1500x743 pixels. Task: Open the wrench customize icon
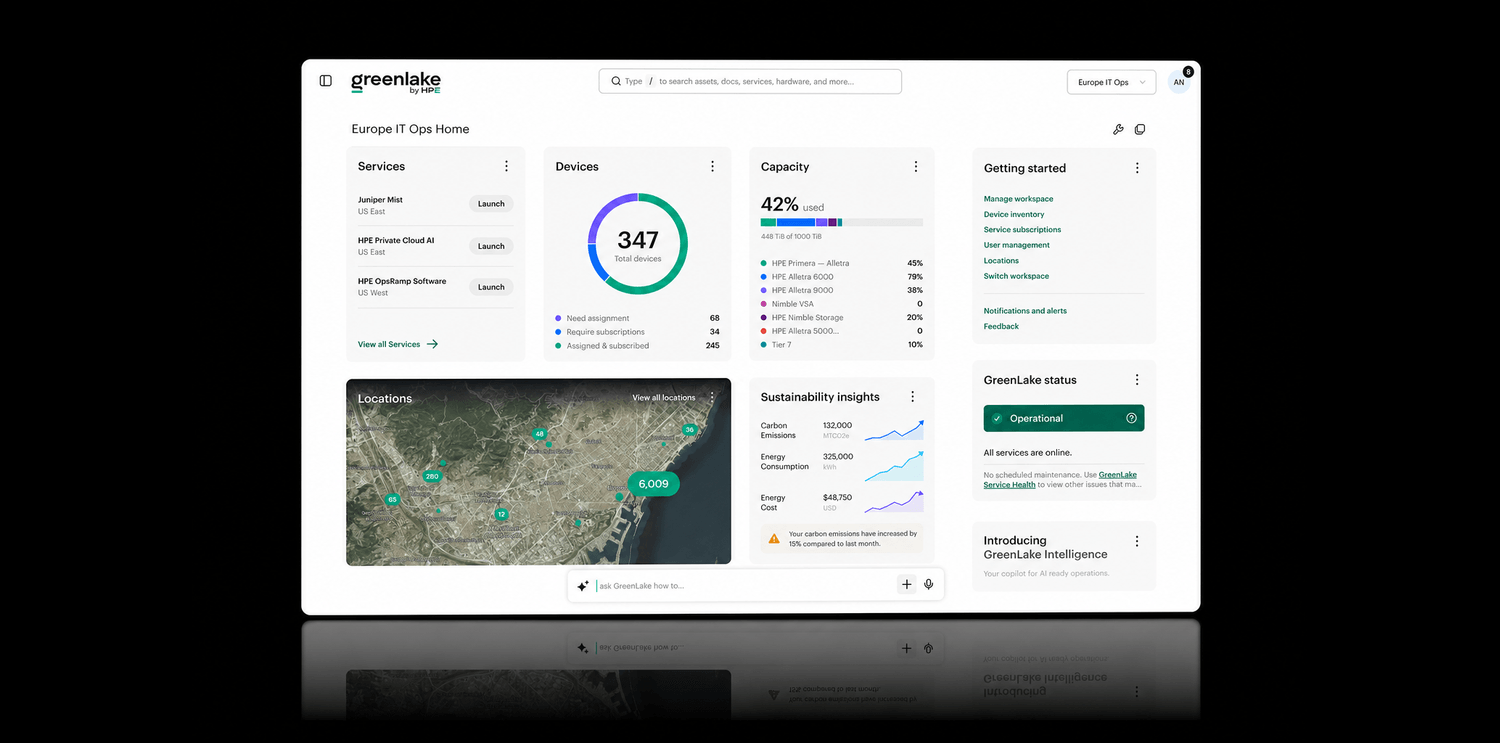(1118, 129)
